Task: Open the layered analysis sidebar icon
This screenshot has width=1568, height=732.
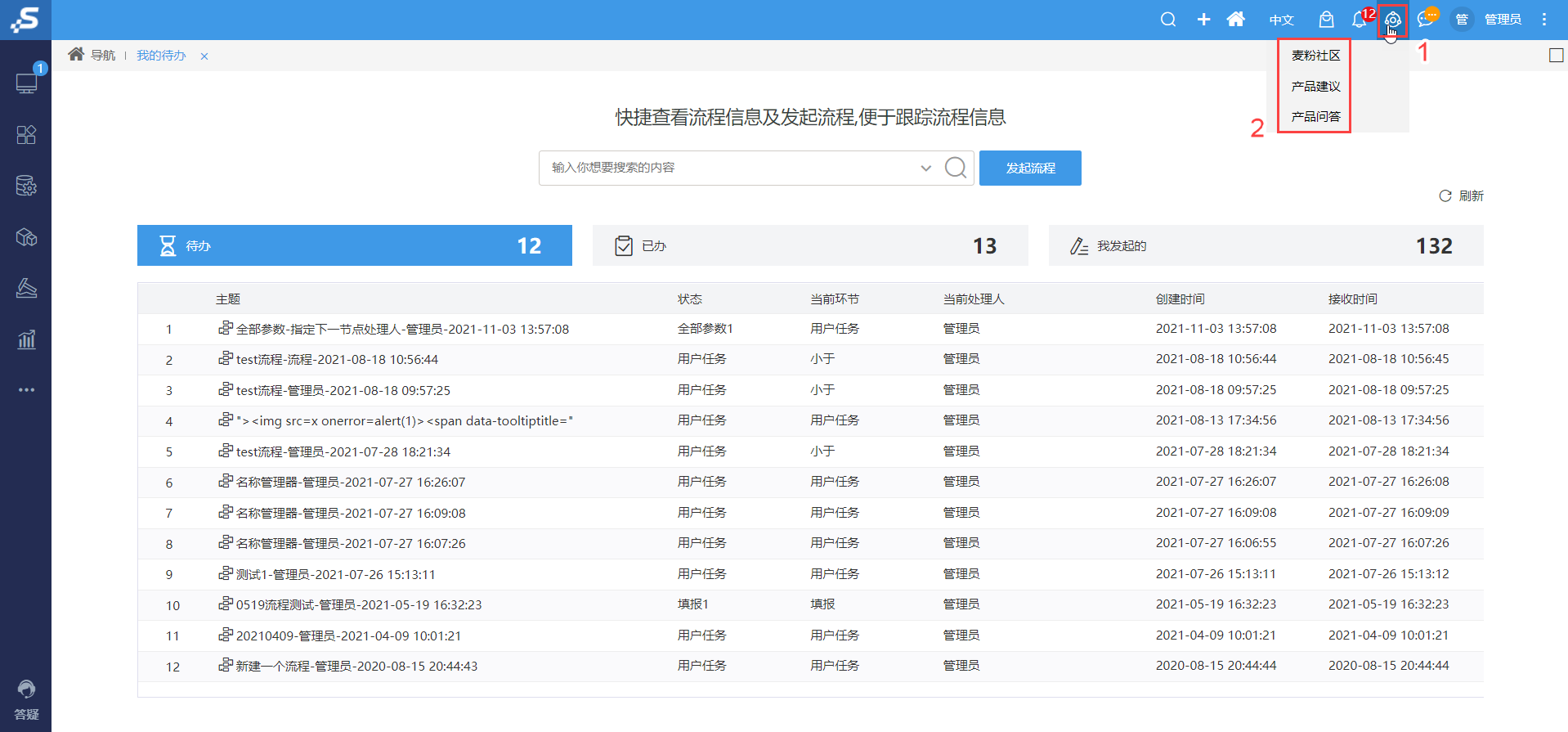Action: point(26,288)
